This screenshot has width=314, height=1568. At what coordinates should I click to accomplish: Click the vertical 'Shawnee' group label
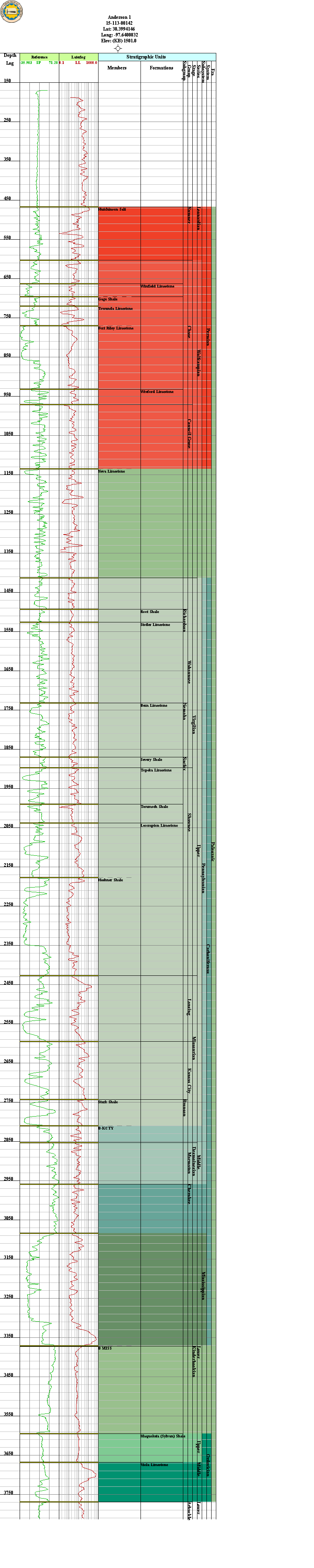(189, 822)
